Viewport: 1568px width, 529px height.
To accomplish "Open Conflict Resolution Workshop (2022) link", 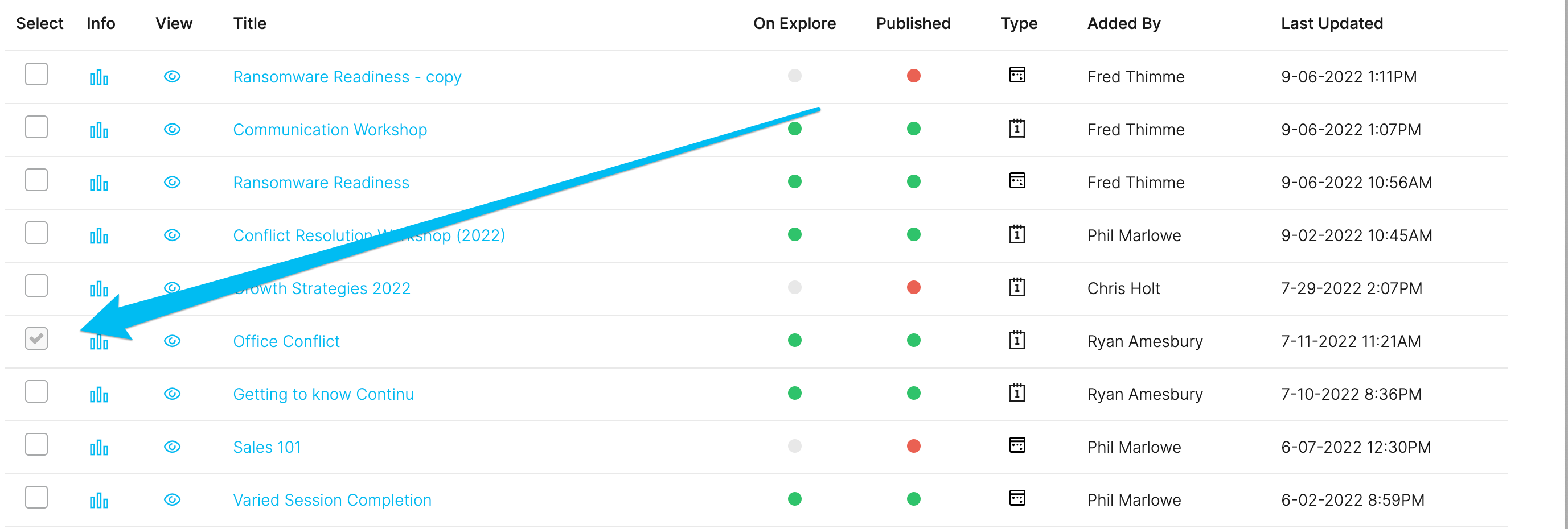I will pyautogui.click(x=369, y=235).
